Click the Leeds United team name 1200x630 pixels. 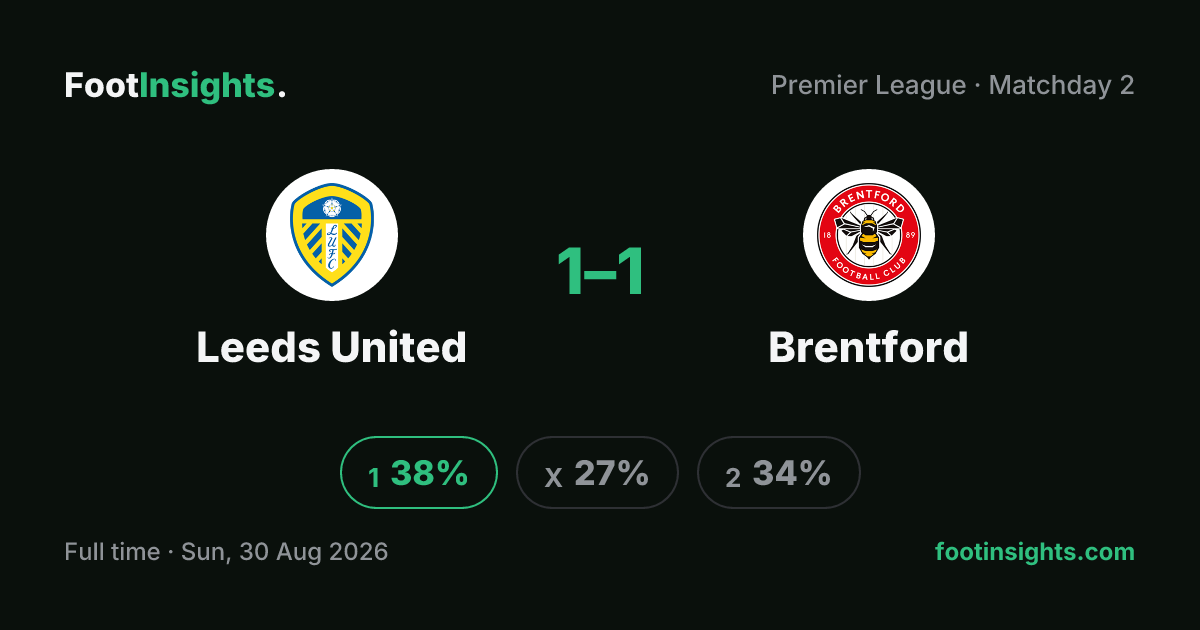tap(332, 347)
